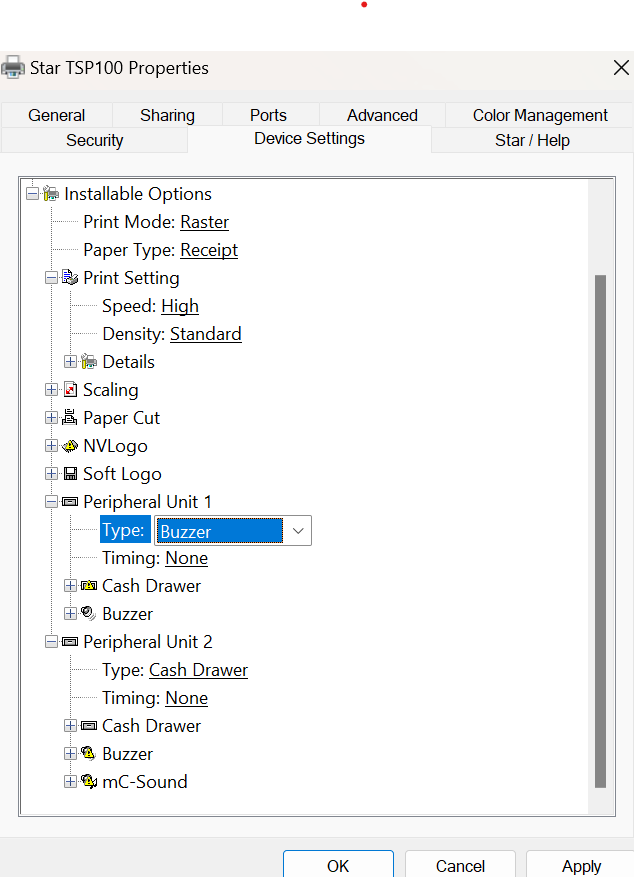Expand the Scaling node
This screenshot has height=877, width=634.
click(51, 390)
